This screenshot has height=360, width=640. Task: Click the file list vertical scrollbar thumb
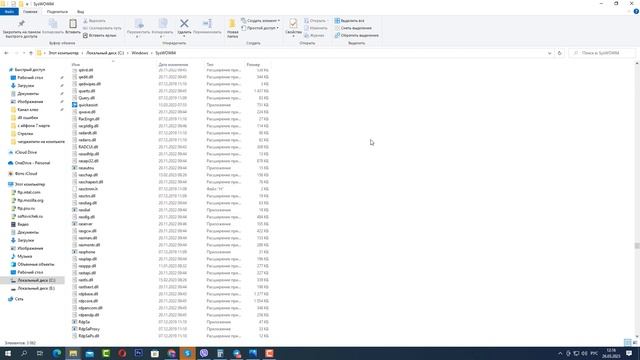point(637,245)
